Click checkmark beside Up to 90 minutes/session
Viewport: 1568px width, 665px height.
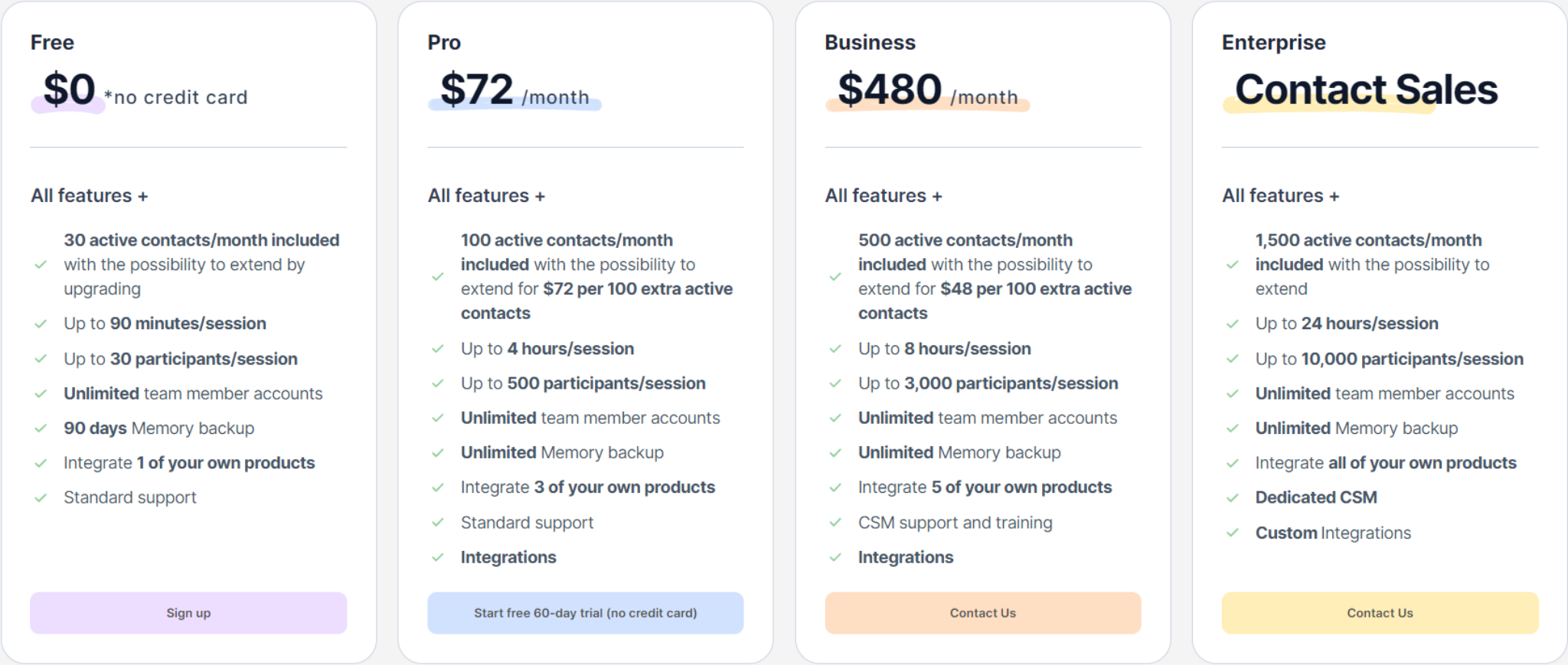click(x=41, y=324)
